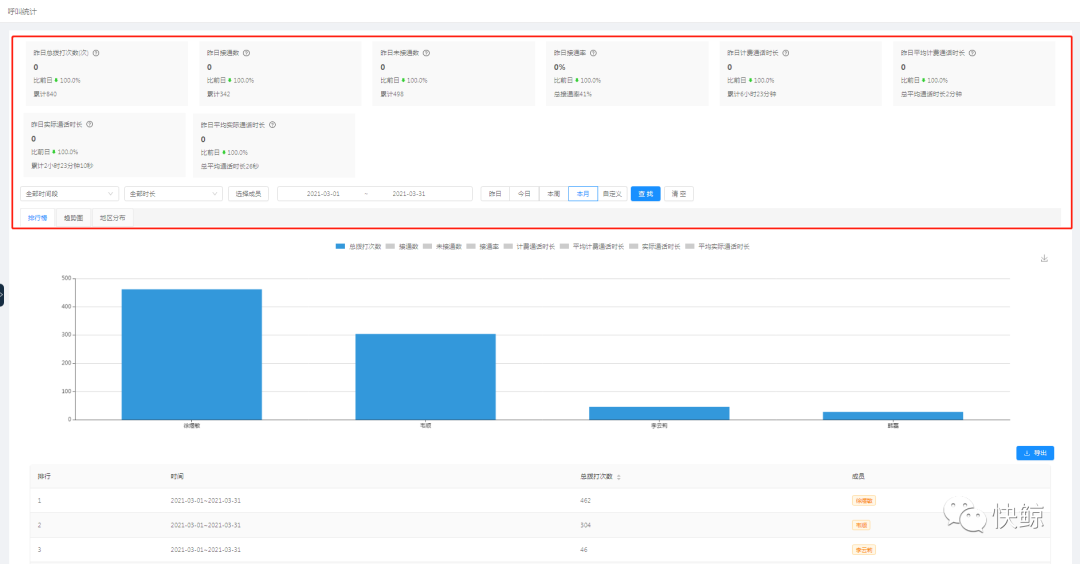
Task: Sort table by 总拨打次数 column arrows
Action: [x=617, y=477]
